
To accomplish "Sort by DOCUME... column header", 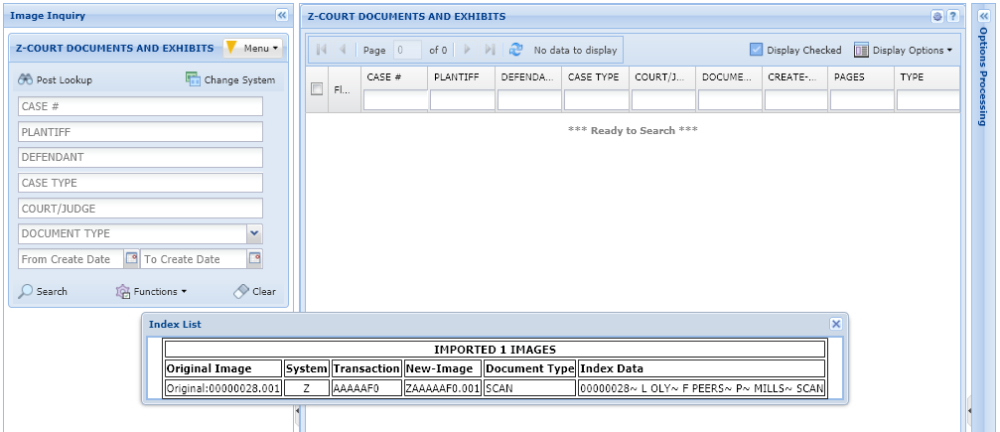I will (x=729, y=77).
